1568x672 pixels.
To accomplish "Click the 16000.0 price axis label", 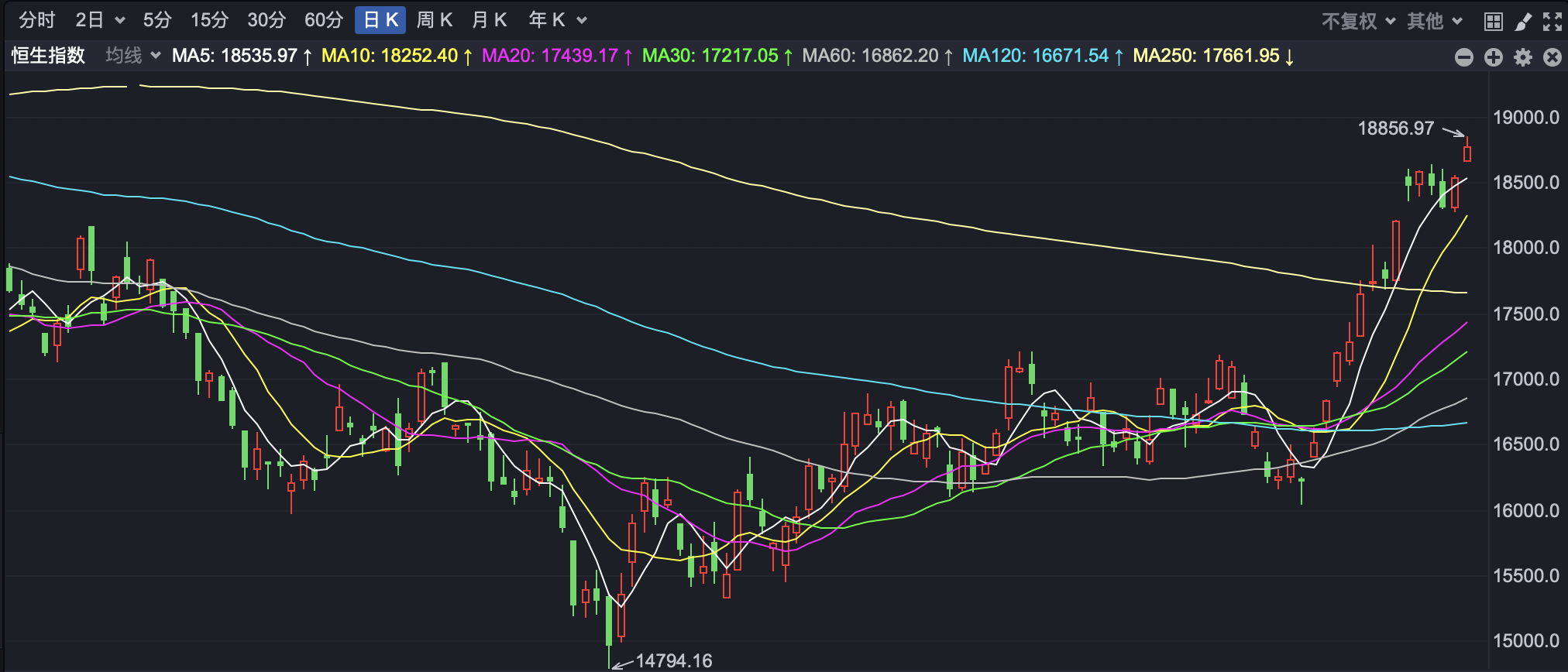I will click(x=1526, y=511).
